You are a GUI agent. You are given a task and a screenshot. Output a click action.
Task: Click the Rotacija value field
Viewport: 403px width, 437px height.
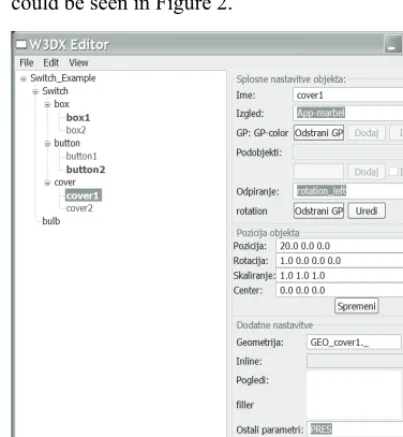tap(340, 261)
